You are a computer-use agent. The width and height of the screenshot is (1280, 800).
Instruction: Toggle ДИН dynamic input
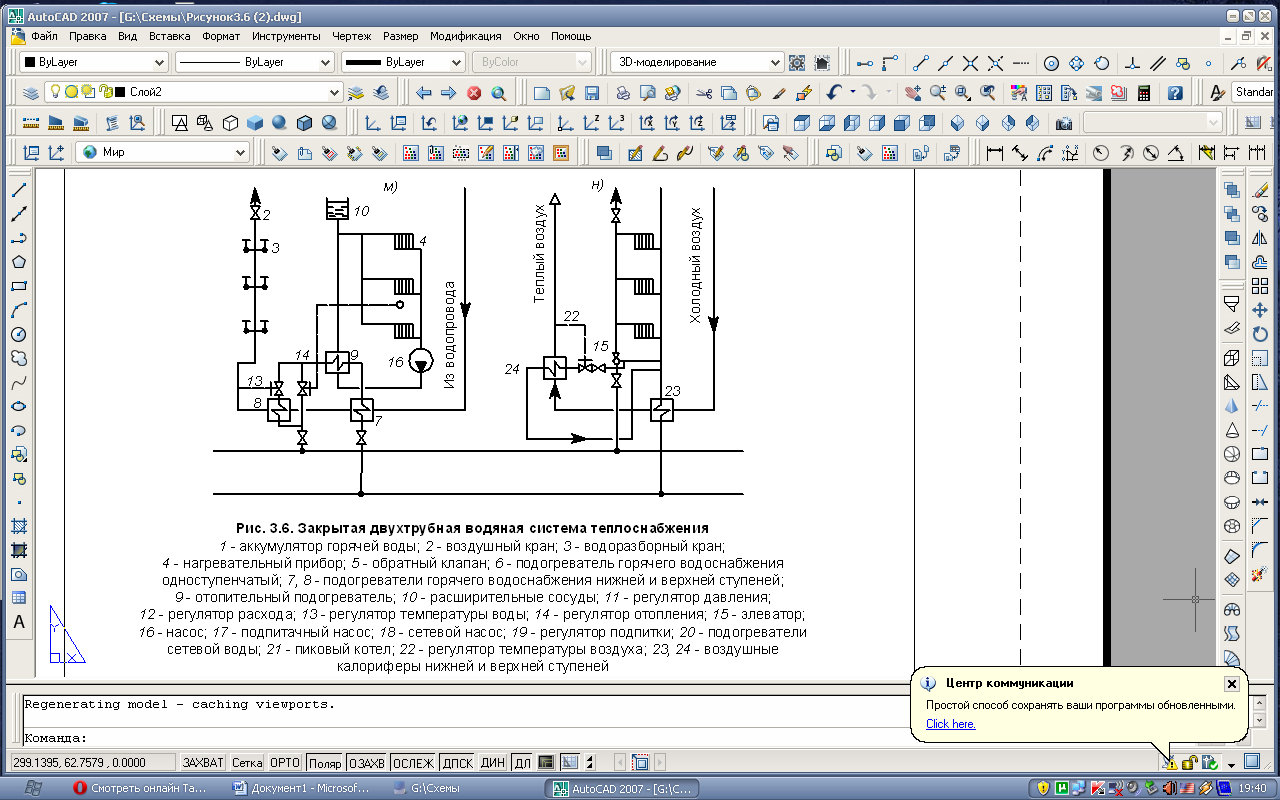493,763
